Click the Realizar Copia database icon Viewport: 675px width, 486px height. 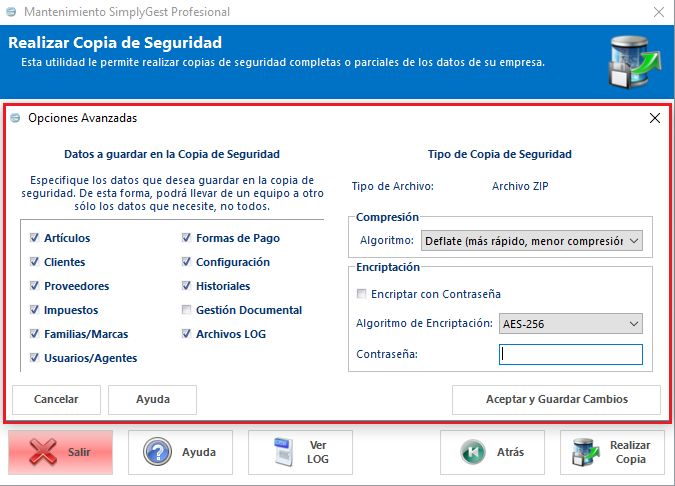tap(585, 452)
